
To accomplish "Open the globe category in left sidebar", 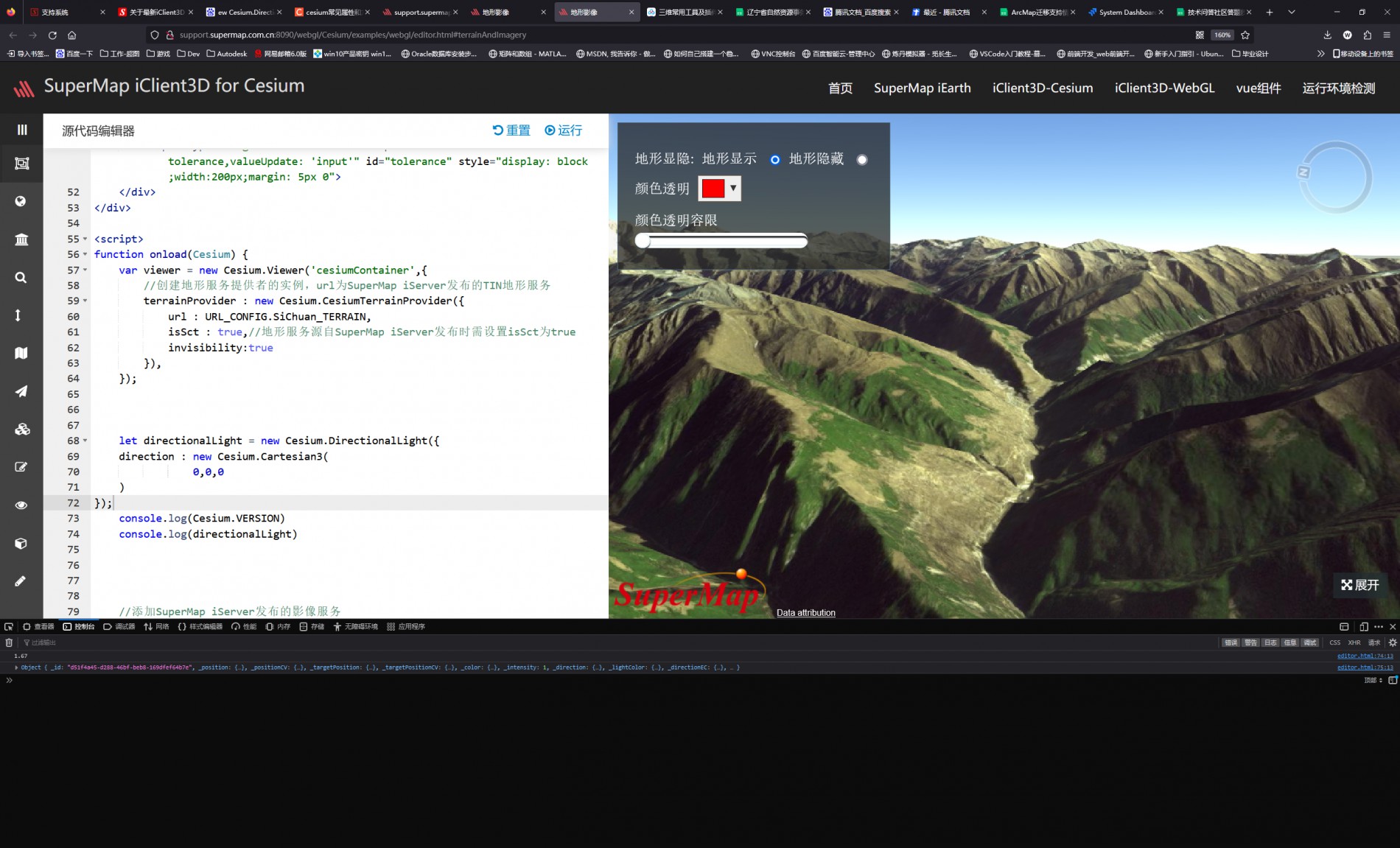I will 21,201.
